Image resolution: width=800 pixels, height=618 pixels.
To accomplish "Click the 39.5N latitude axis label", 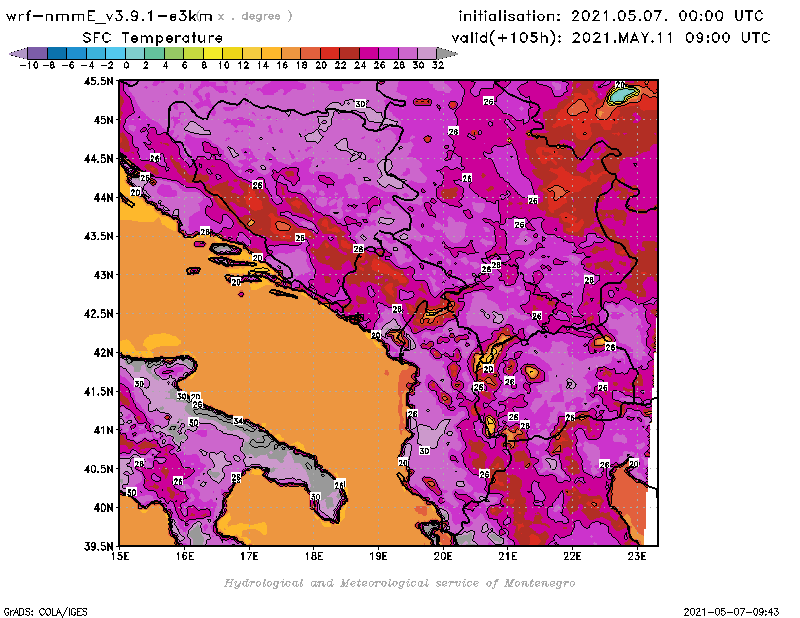I will (x=97, y=546).
